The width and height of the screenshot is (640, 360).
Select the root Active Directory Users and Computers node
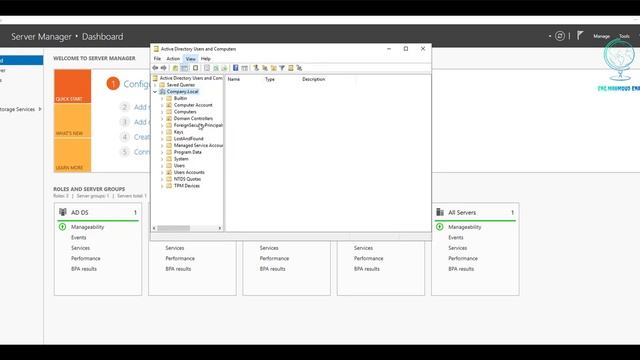[x=191, y=78]
